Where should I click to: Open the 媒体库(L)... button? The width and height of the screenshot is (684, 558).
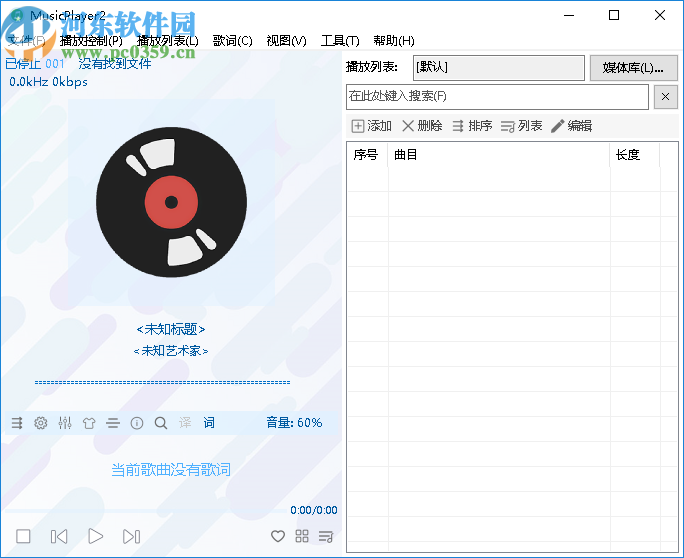(633, 68)
